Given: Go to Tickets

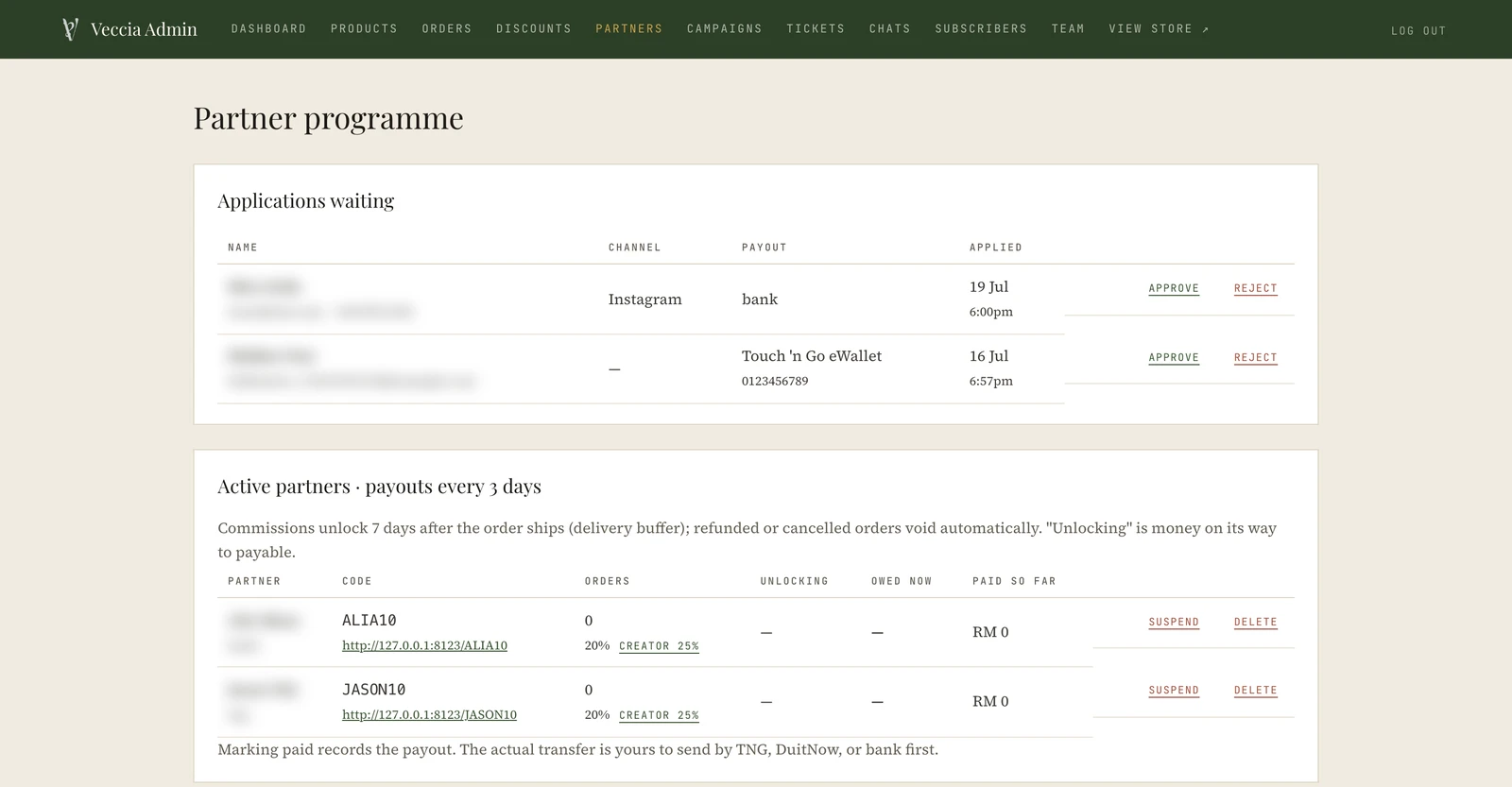Looking at the screenshot, I should 816,29.
